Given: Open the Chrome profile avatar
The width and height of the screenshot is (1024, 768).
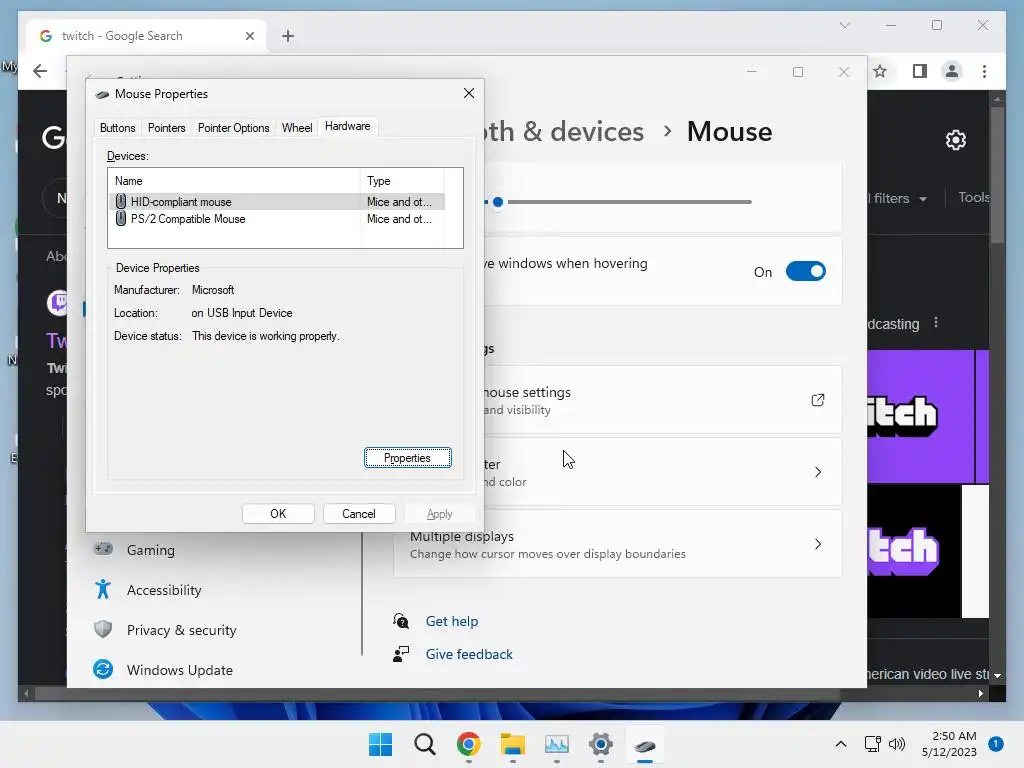Looking at the screenshot, I should pos(952,71).
